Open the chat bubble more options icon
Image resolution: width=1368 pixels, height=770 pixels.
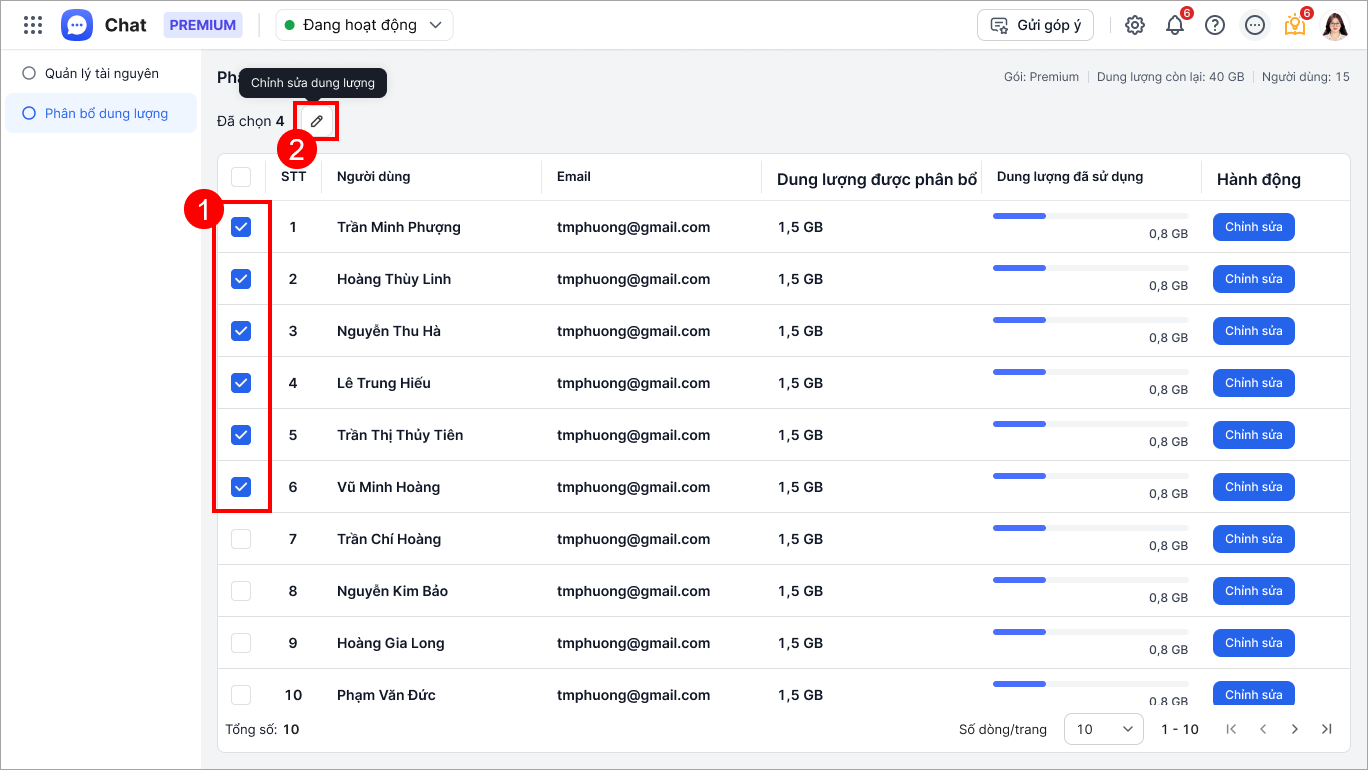(x=1255, y=25)
